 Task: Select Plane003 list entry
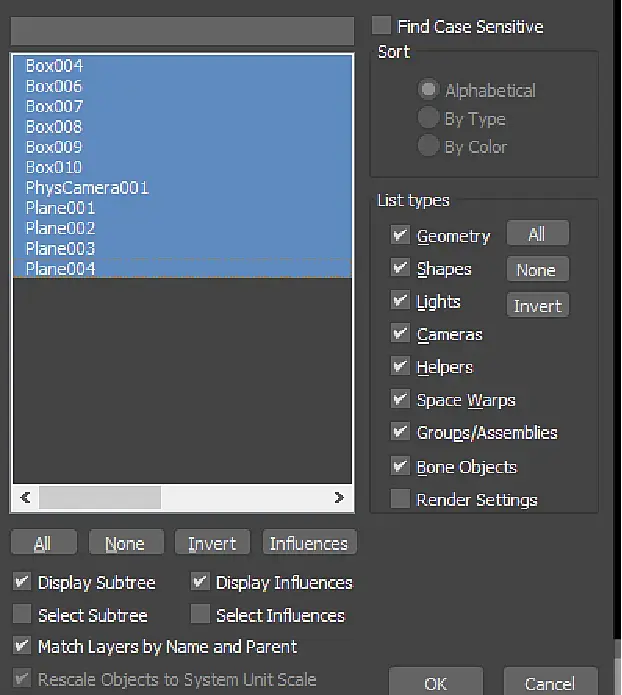coord(61,248)
